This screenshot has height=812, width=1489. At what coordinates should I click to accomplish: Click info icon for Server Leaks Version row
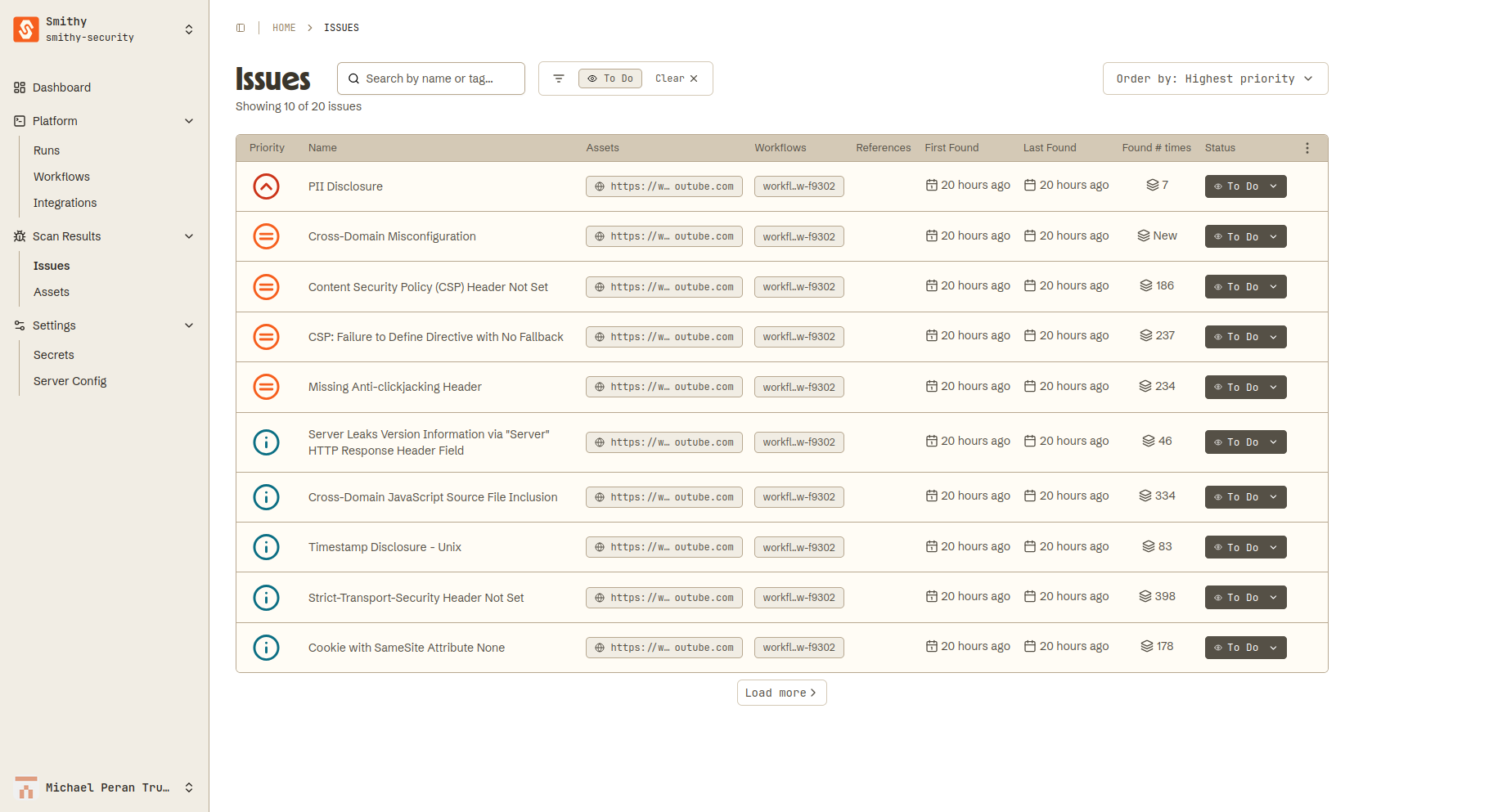[x=266, y=442]
